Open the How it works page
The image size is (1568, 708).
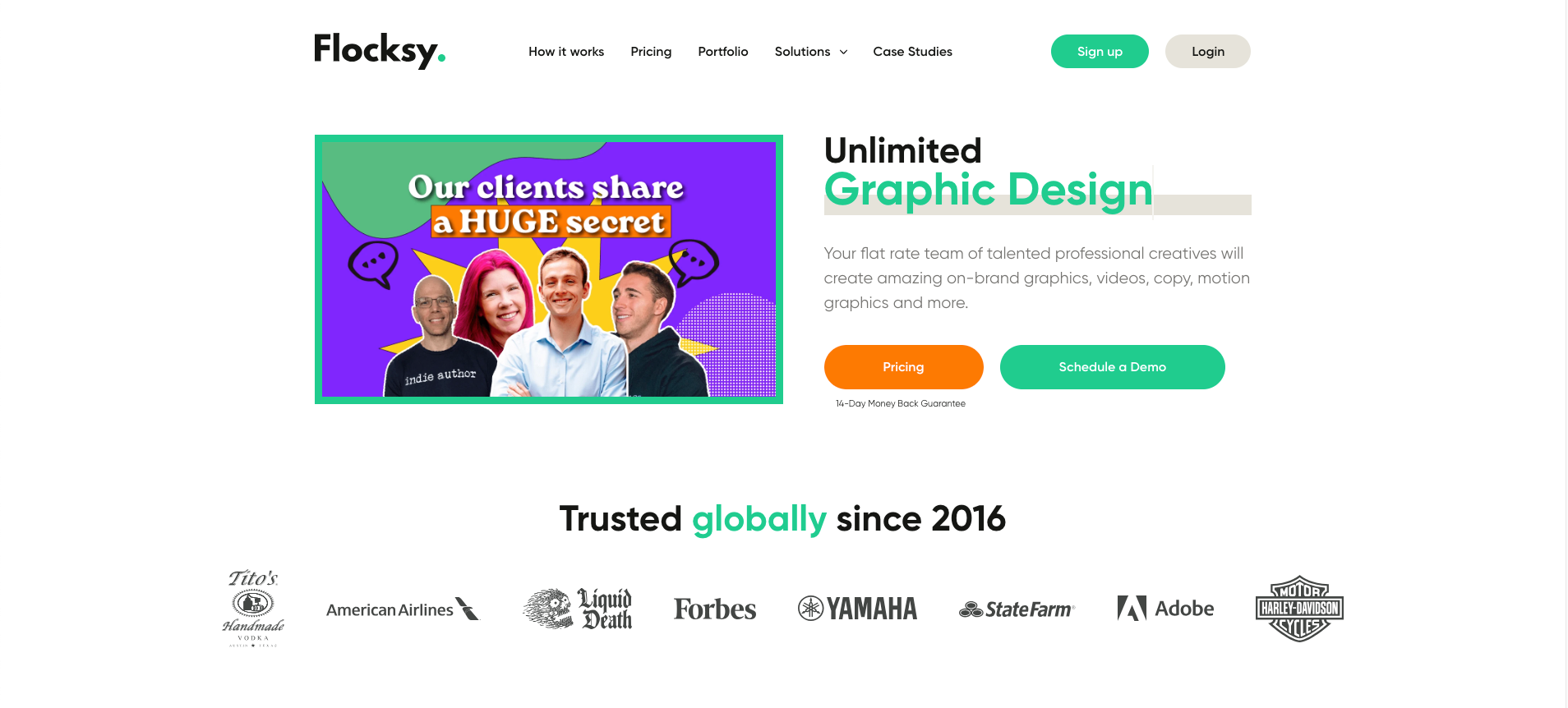coord(566,52)
